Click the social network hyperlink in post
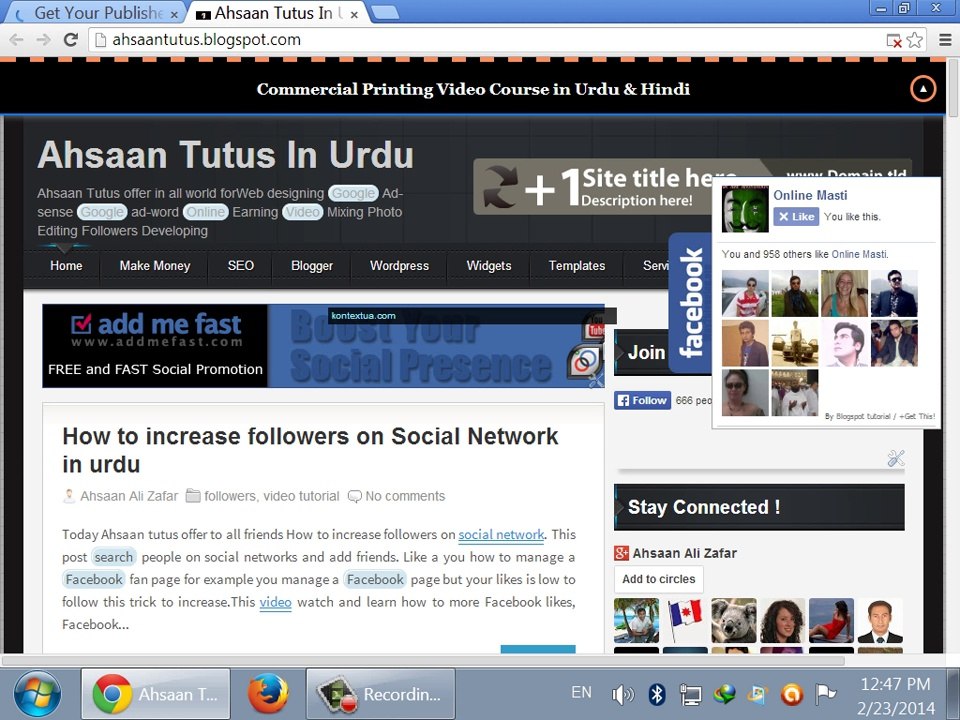 (501, 534)
